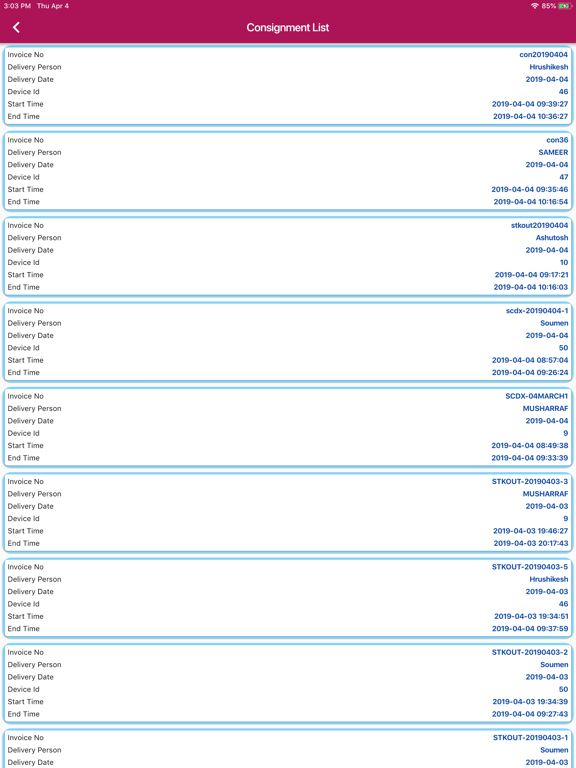
Task: Open invoice STKOUT-20190403-3
Action: click(530, 481)
